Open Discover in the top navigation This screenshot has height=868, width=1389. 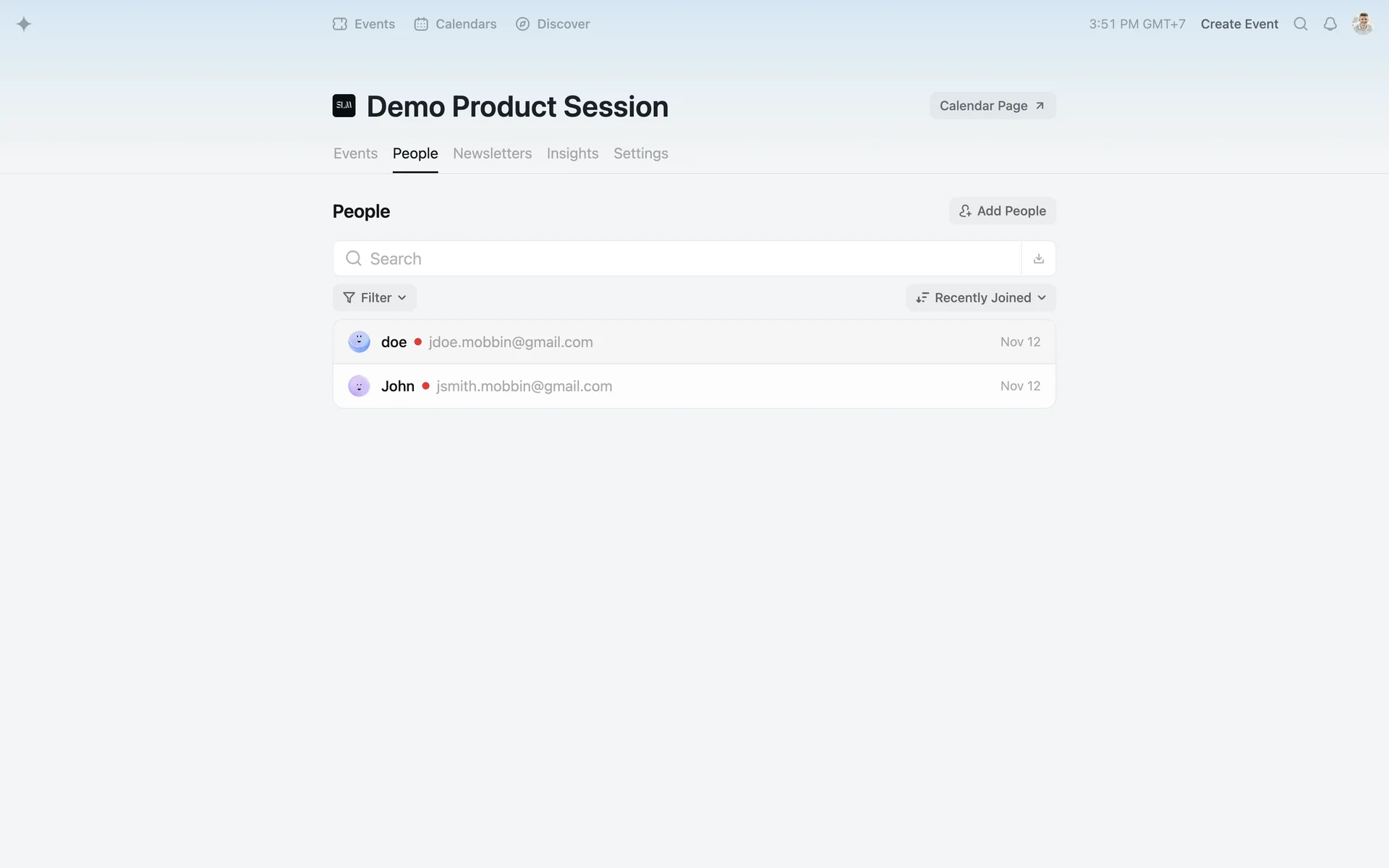click(553, 24)
